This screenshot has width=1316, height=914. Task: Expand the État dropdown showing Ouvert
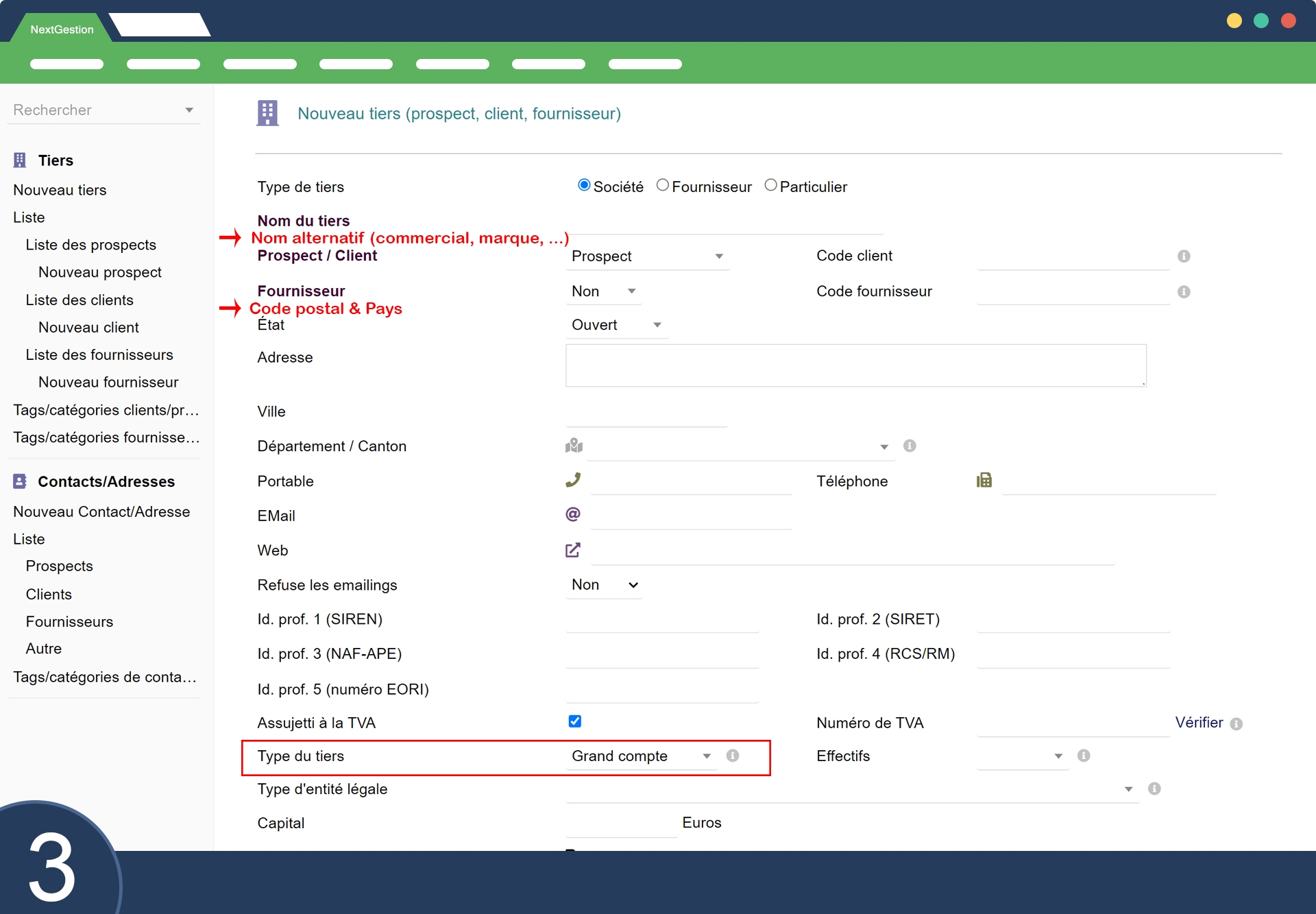pyautogui.click(x=616, y=325)
